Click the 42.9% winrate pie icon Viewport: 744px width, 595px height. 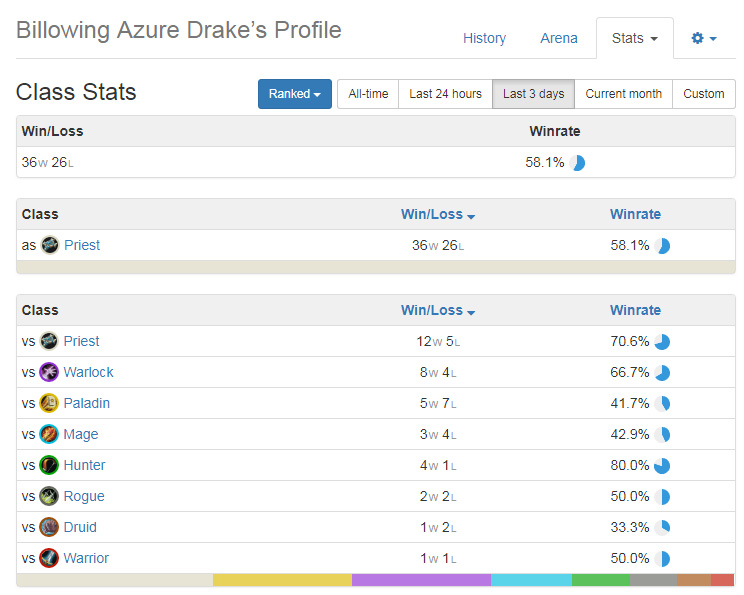662,435
